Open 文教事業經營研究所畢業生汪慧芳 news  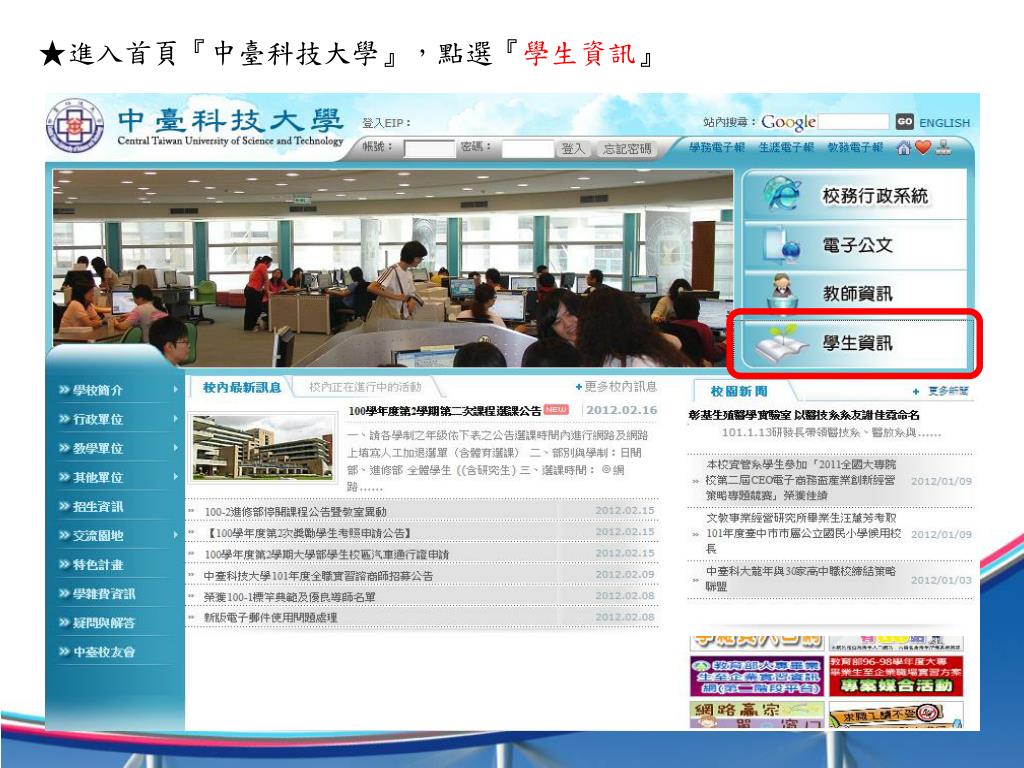[x=803, y=533]
